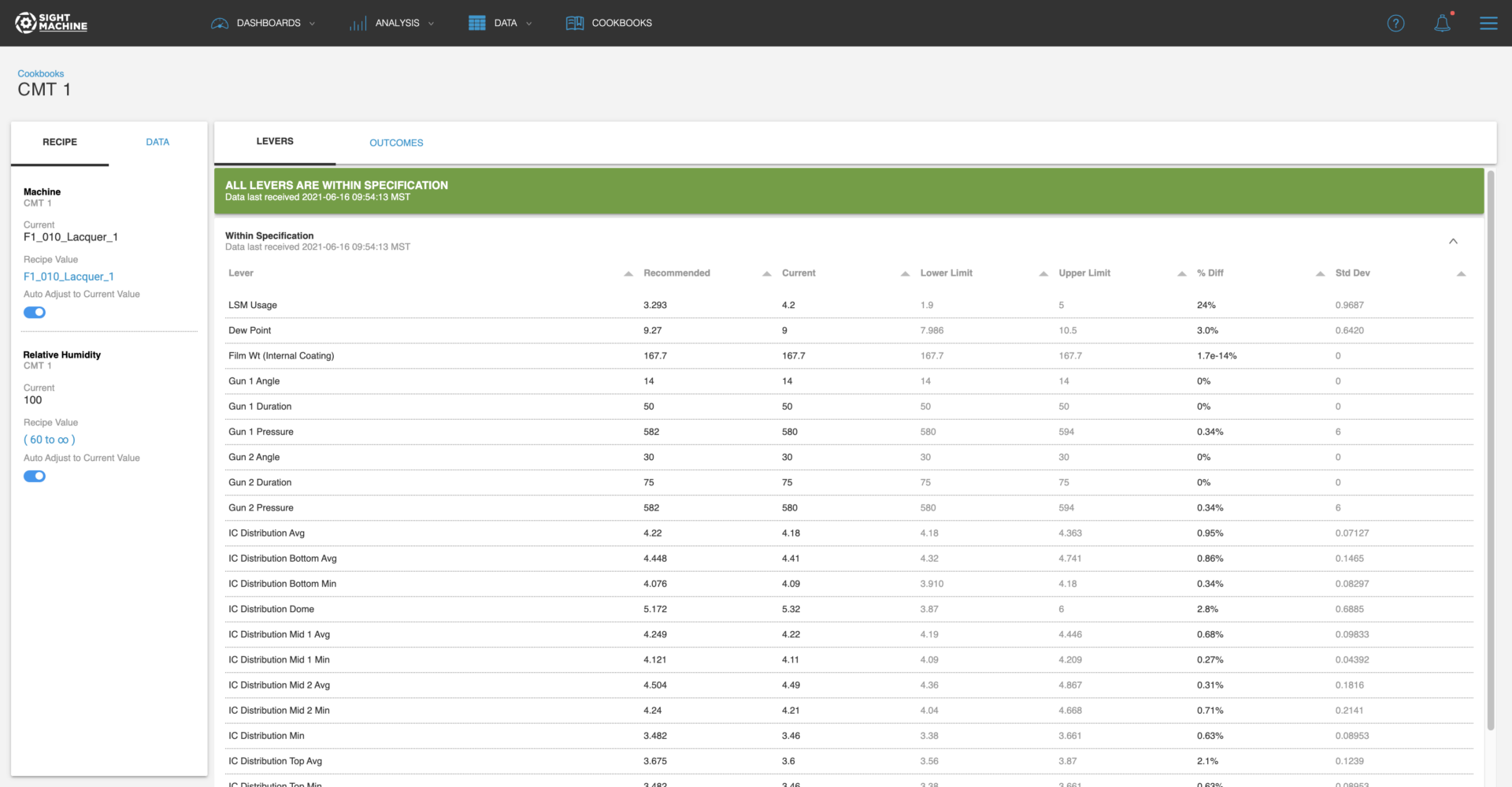Toggle Relative Humidity auto adjust switch

click(x=35, y=477)
